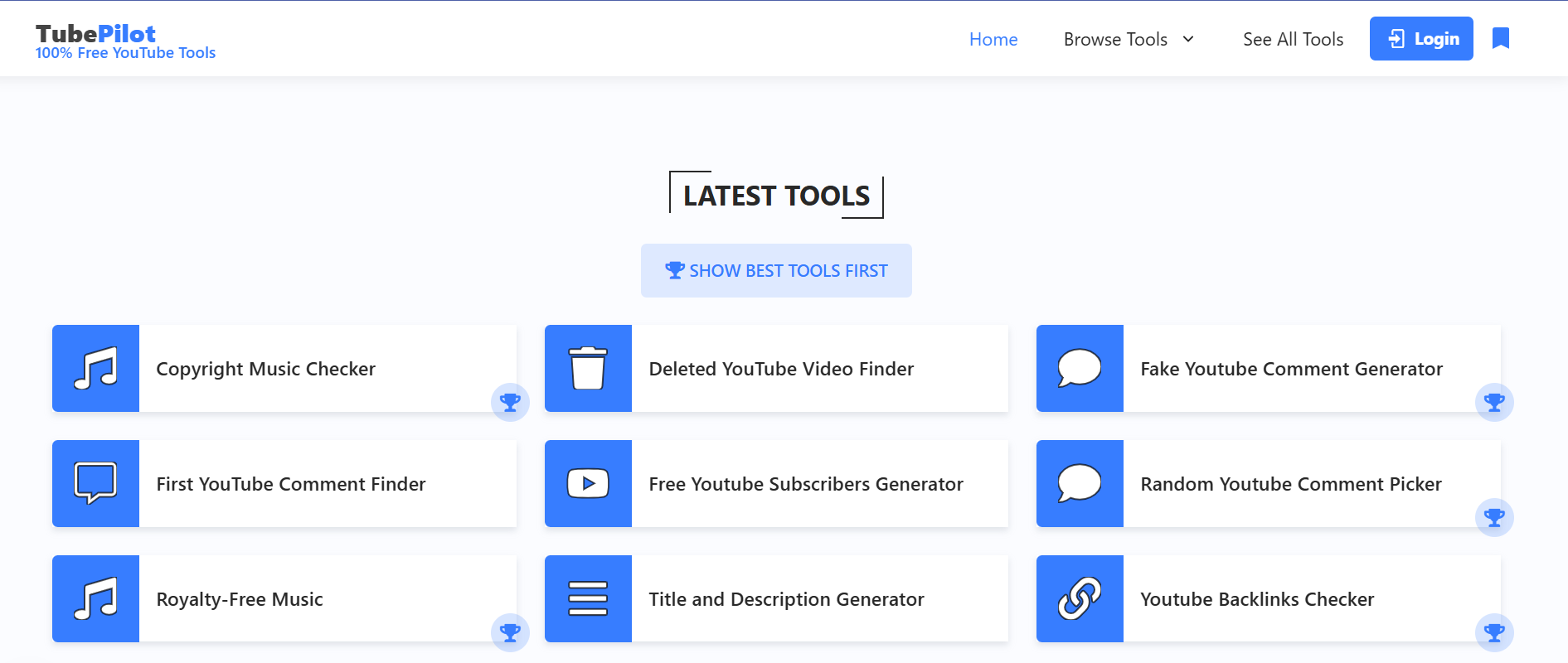Image resolution: width=1568 pixels, height=663 pixels.
Task: Open the See All Tools page
Action: [1293, 39]
